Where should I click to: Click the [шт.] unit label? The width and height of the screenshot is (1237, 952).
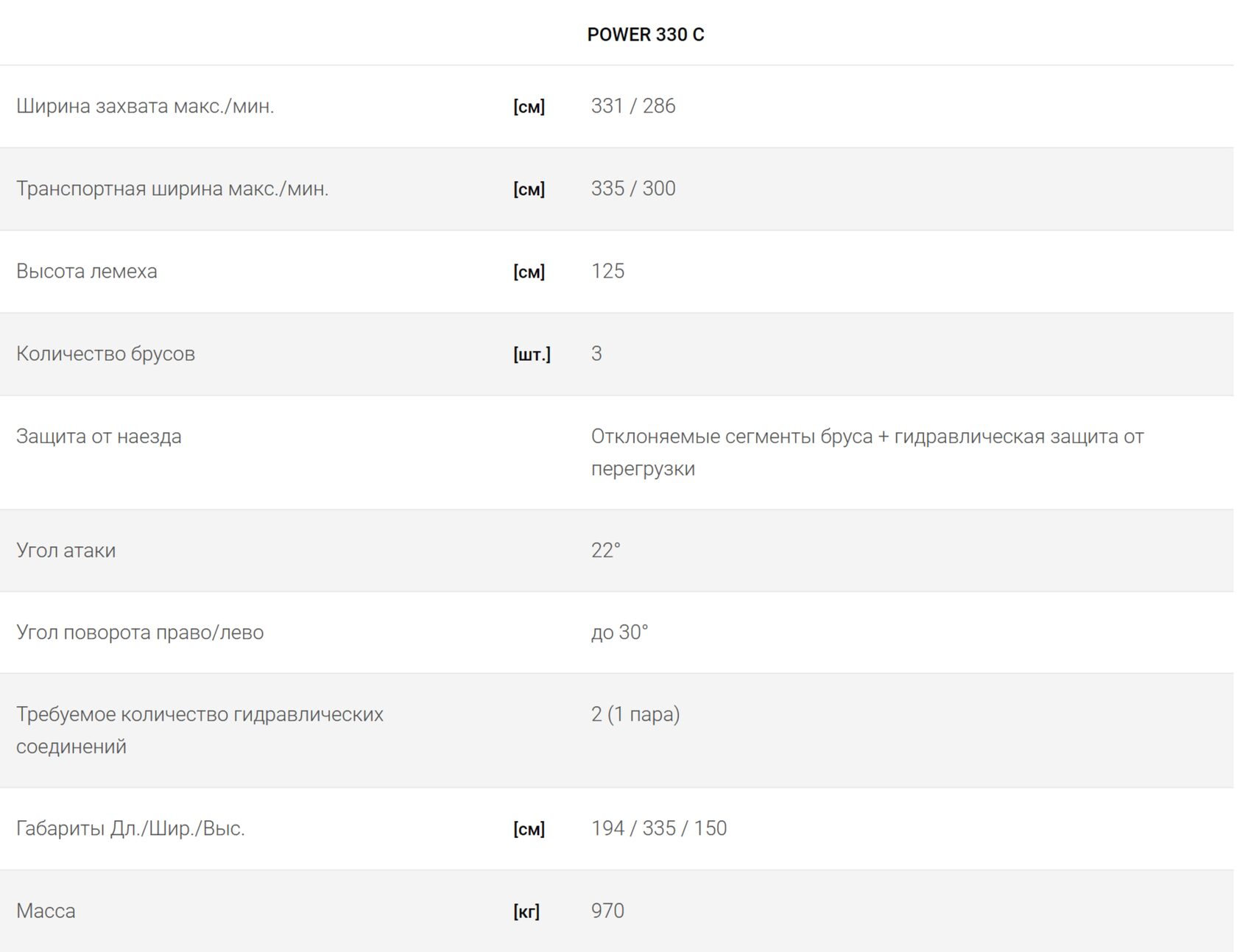[532, 354]
